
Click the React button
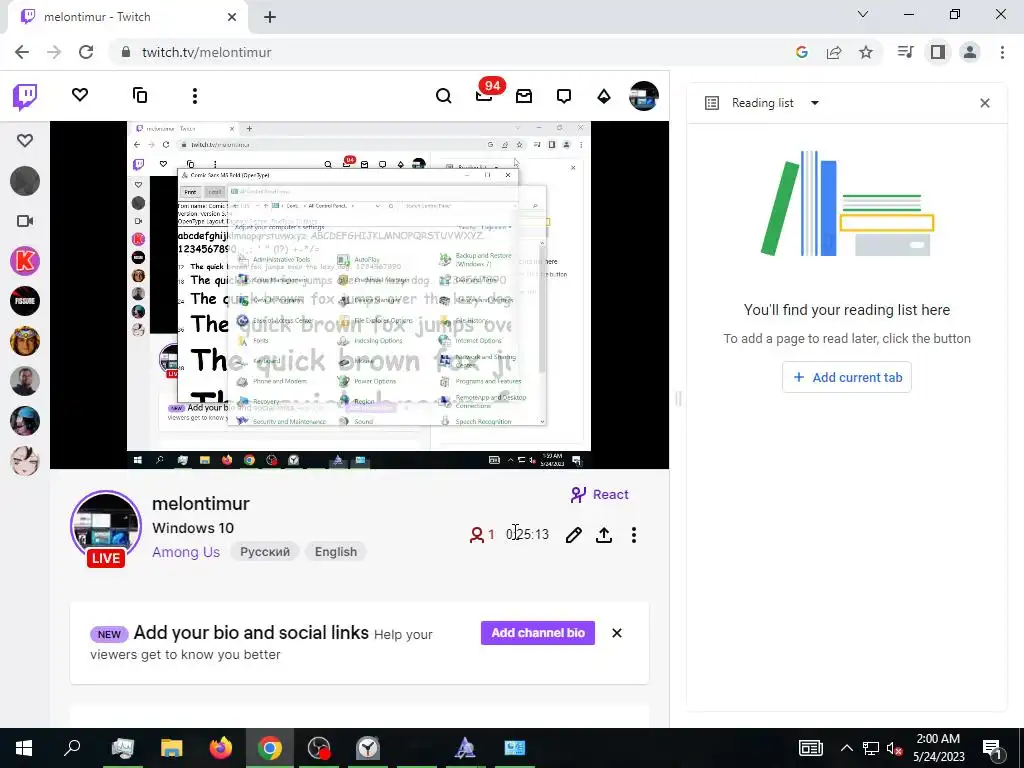point(600,494)
